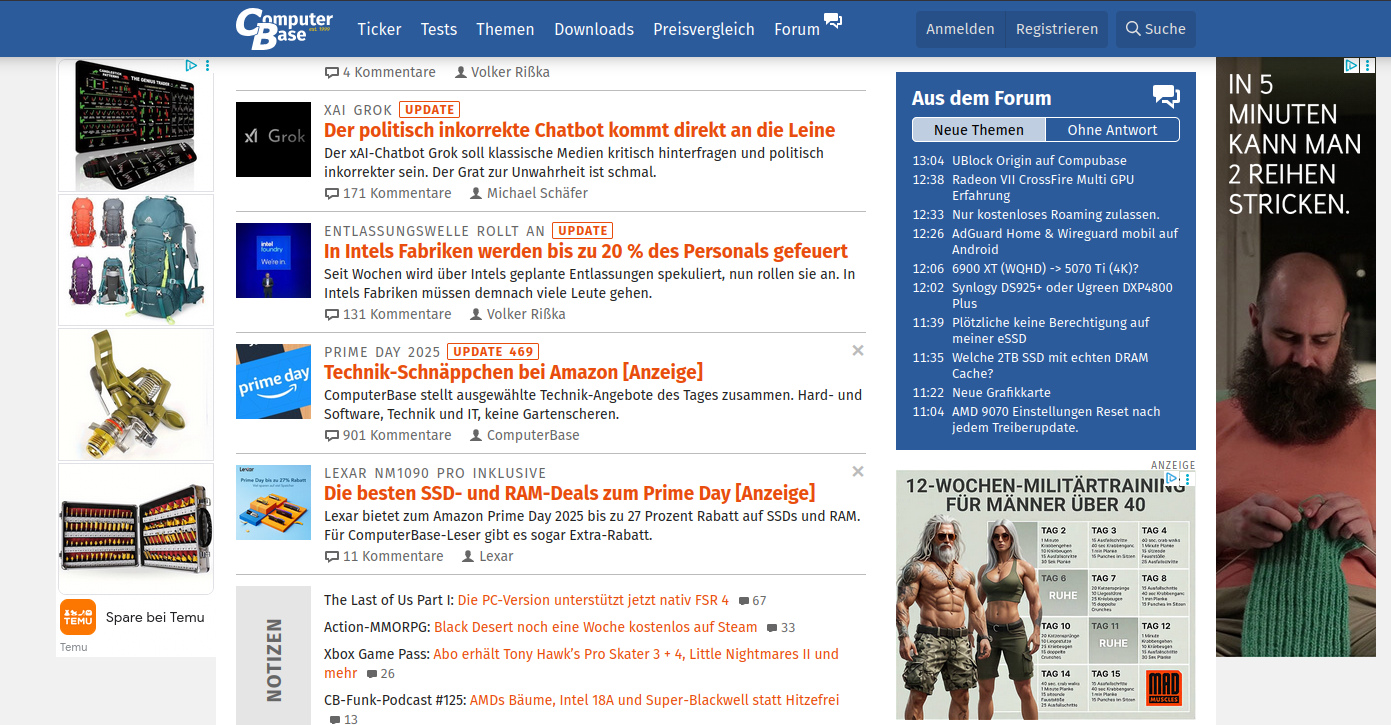Close the Prime Day 2025 teaser
Screen dimensions: 1391x725
tap(858, 351)
